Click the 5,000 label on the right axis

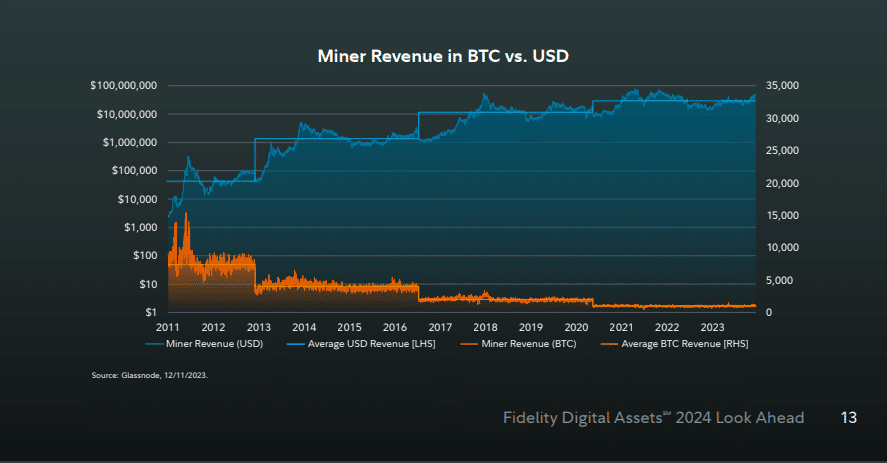(x=785, y=280)
